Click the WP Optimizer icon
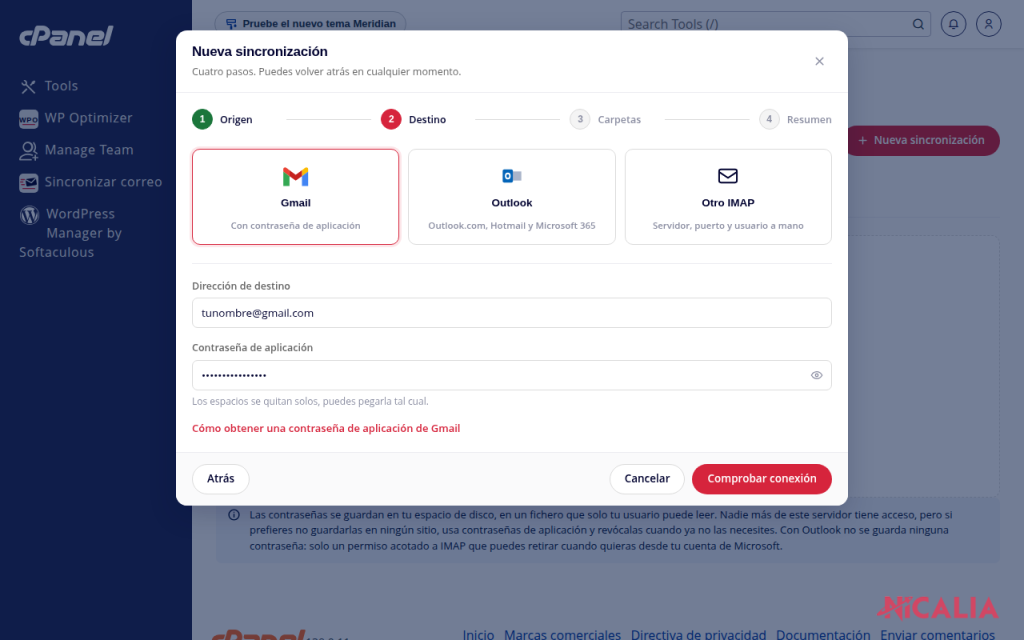This screenshot has height=640, width=1024. (28, 119)
